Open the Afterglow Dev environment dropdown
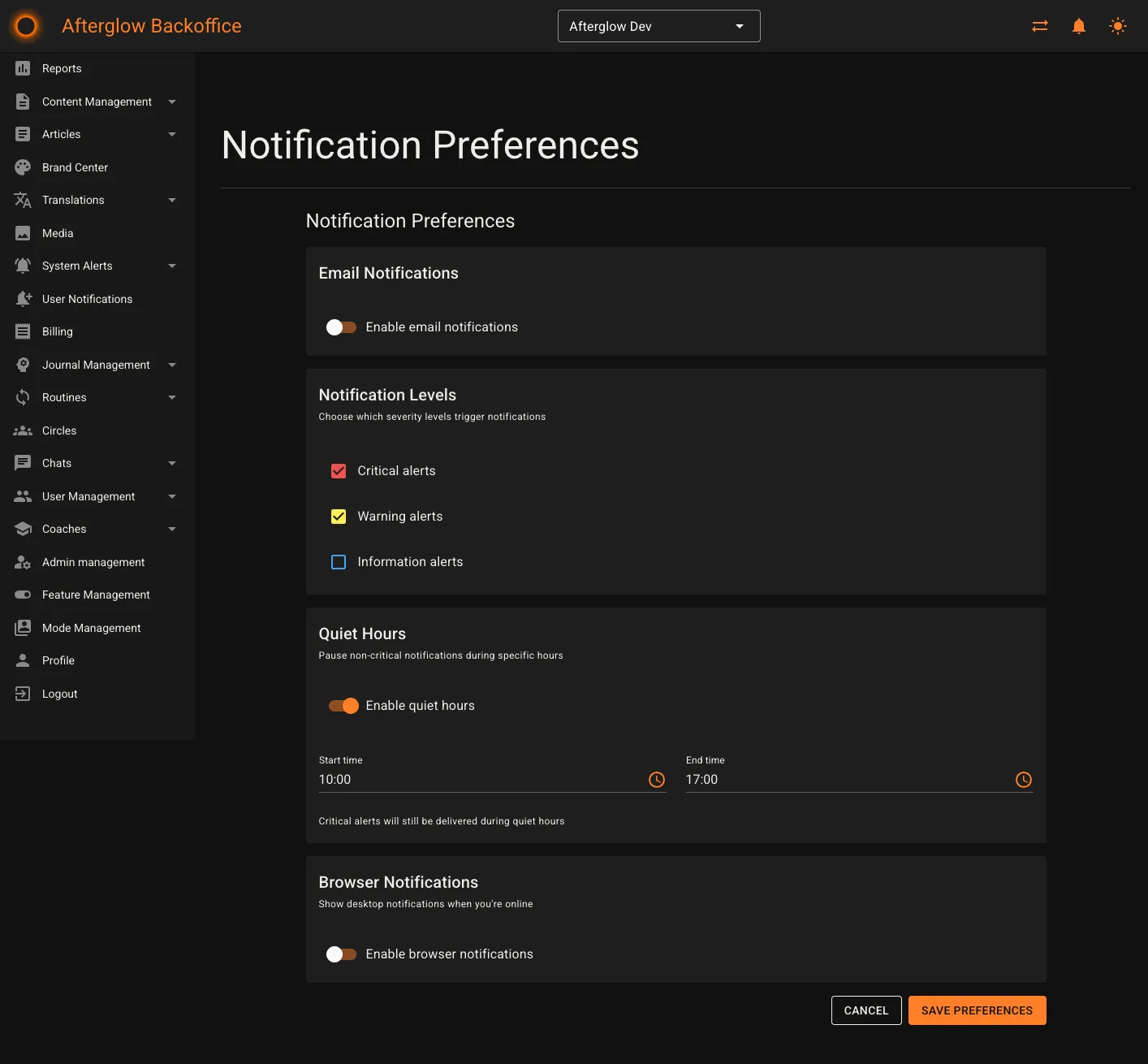Screen dimensions: 1148x1064 [658, 25]
